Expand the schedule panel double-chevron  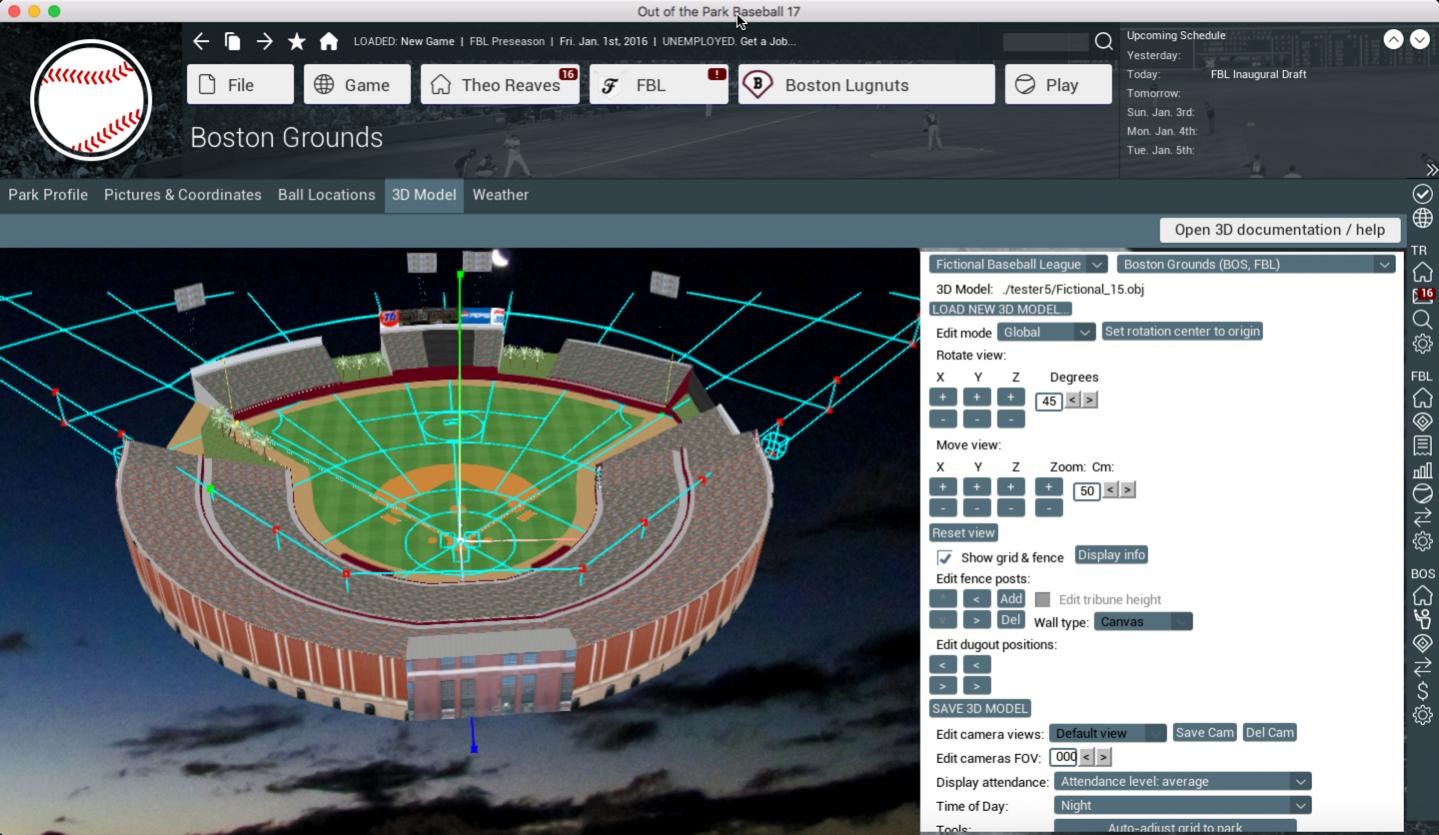[x=1431, y=170]
